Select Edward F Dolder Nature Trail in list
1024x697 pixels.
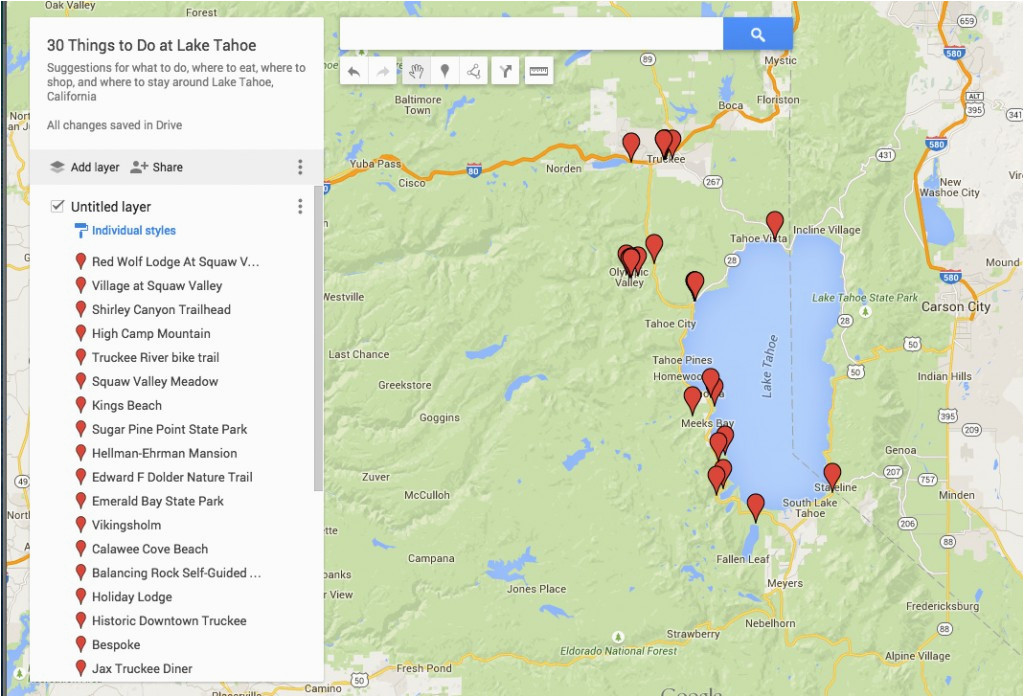click(x=172, y=477)
